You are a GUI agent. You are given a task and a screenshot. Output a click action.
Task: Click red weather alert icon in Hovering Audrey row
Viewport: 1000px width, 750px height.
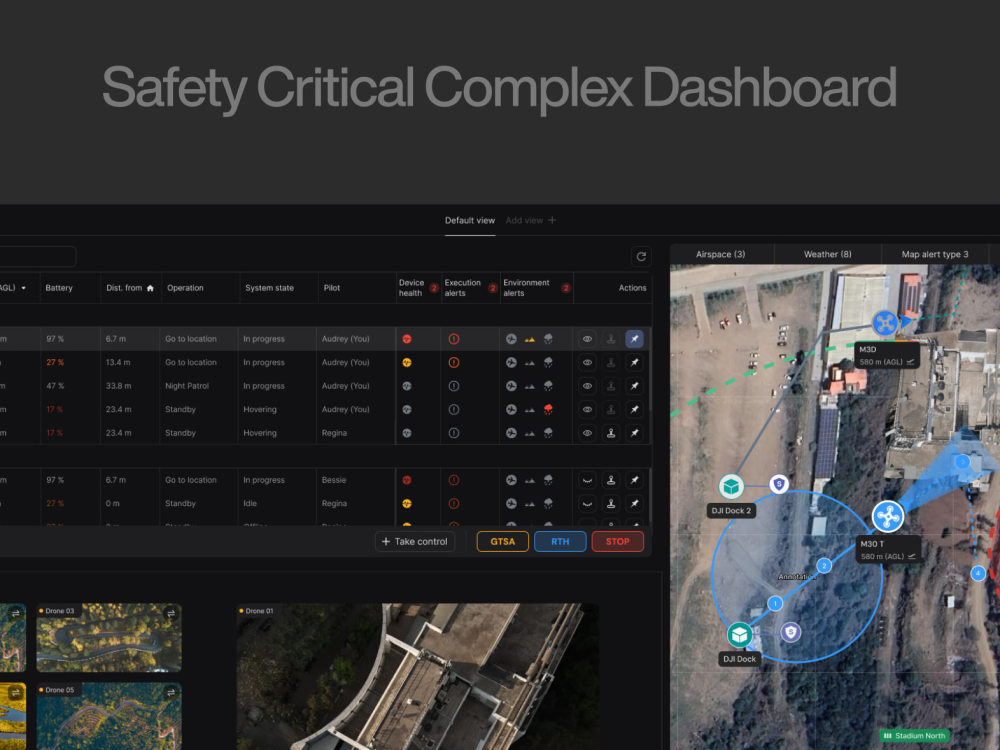pos(548,409)
